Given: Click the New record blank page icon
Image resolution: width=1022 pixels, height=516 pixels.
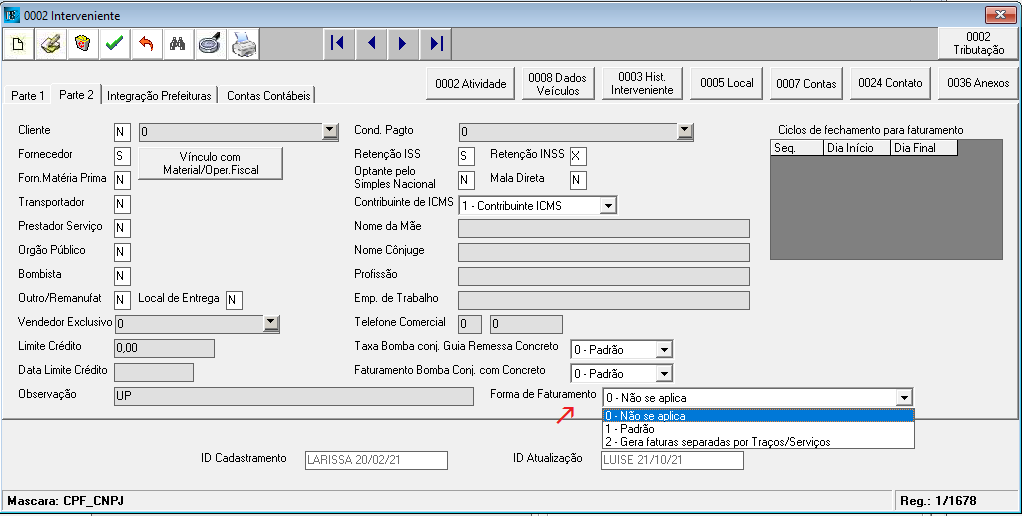Looking at the screenshot, I should click(18, 44).
